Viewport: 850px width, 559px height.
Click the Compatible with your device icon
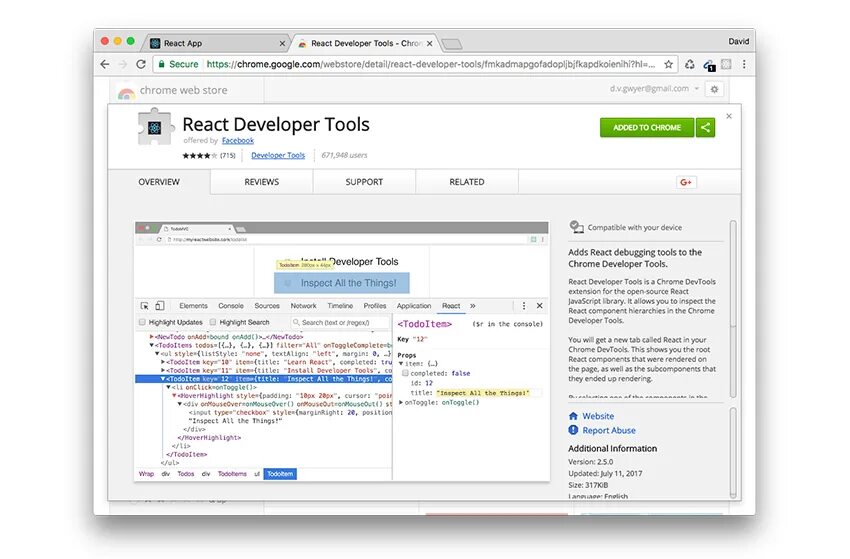[576, 227]
